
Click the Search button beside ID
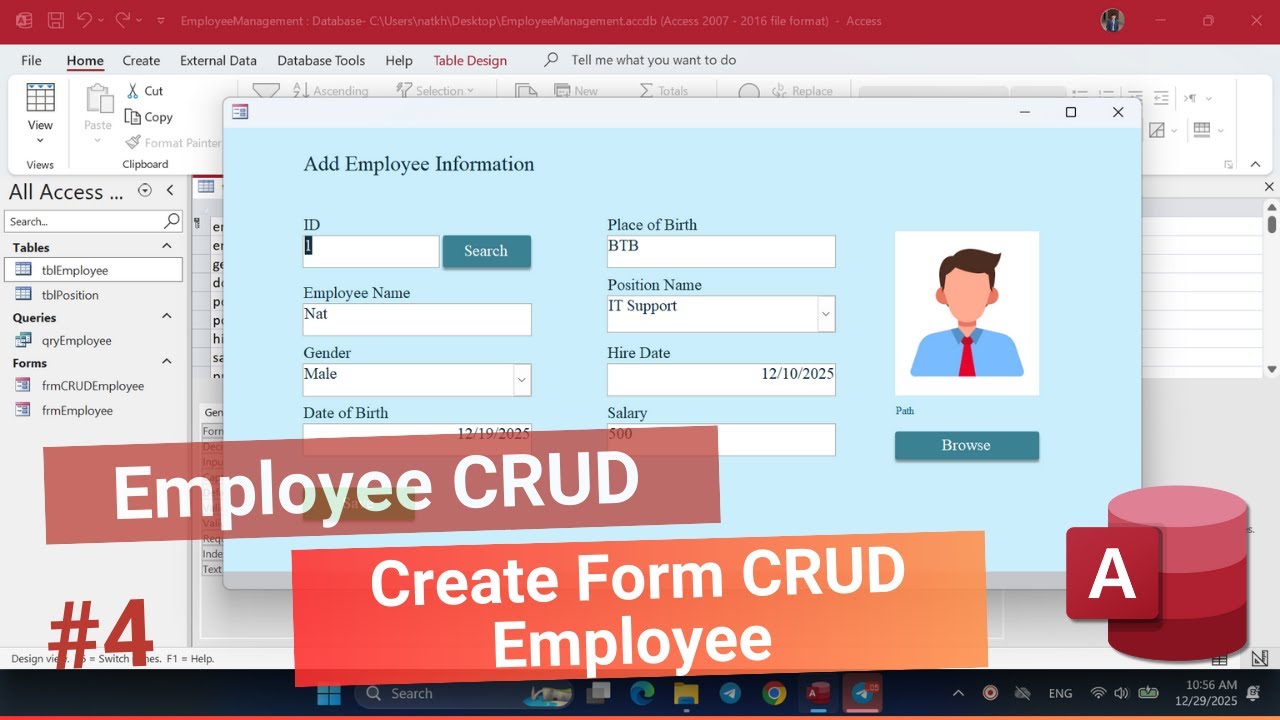[486, 251]
